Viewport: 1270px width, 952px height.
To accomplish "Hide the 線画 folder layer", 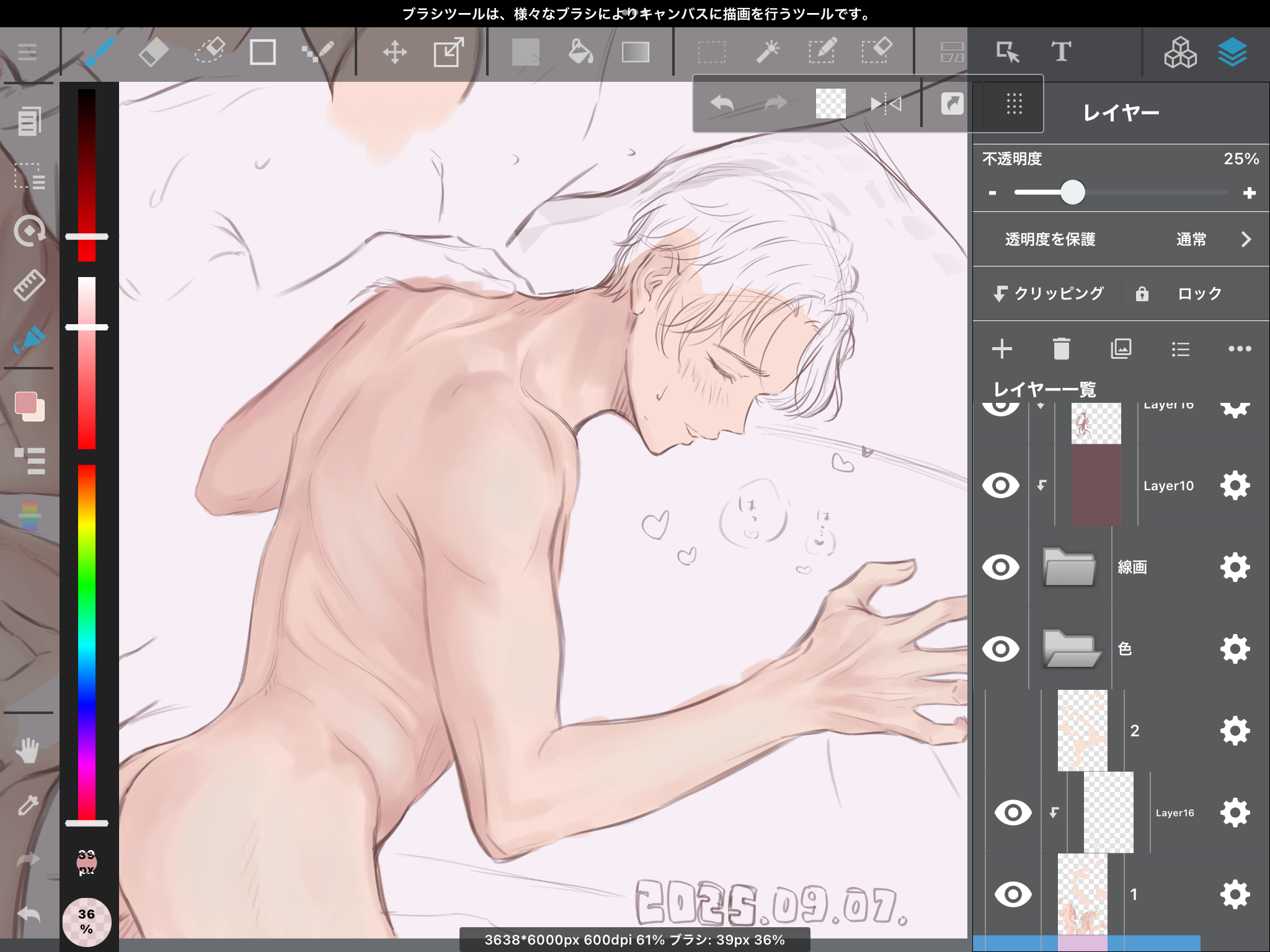I will tap(1000, 567).
